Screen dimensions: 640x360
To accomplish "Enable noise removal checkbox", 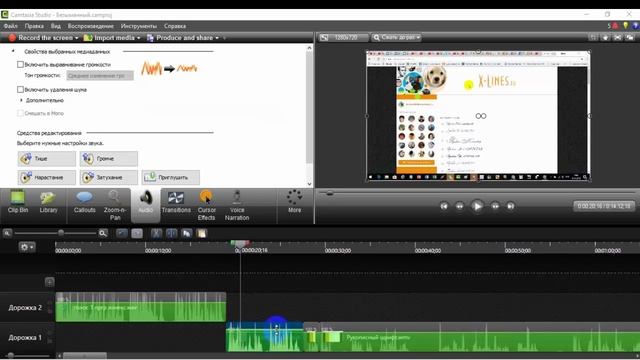I will coord(20,89).
